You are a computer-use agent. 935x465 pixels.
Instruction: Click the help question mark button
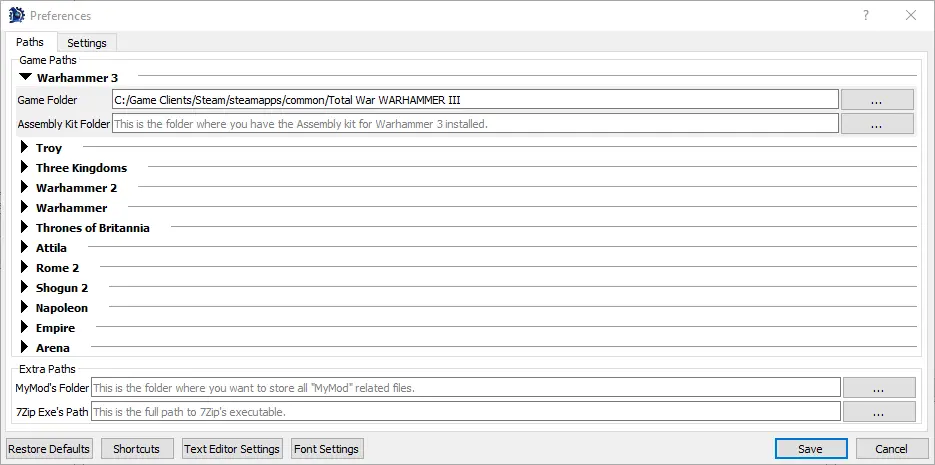pos(866,16)
